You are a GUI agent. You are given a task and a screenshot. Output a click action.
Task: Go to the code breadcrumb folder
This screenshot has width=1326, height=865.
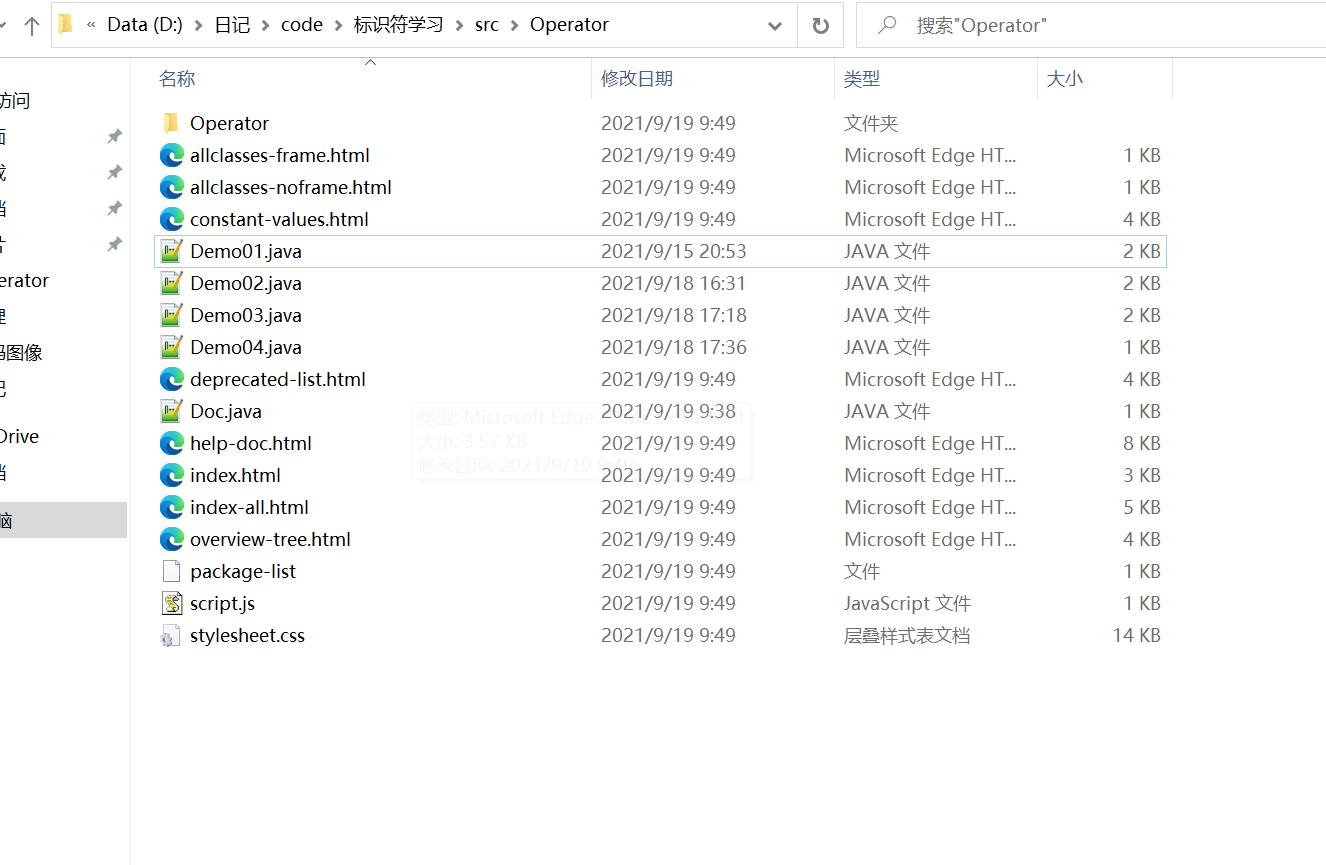pos(302,25)
